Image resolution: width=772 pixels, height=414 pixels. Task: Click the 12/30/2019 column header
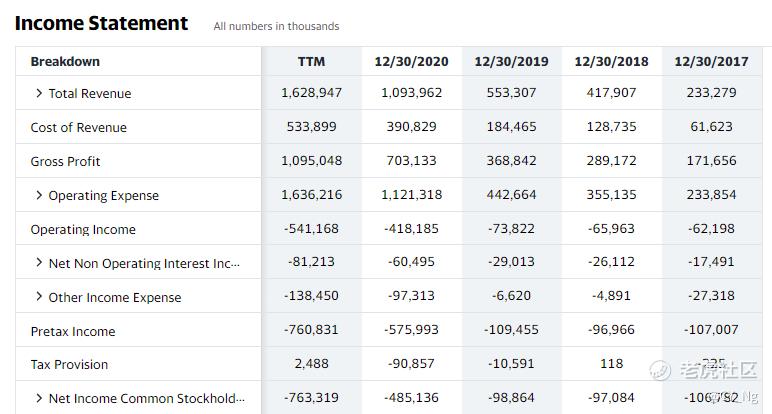point(511,61)
